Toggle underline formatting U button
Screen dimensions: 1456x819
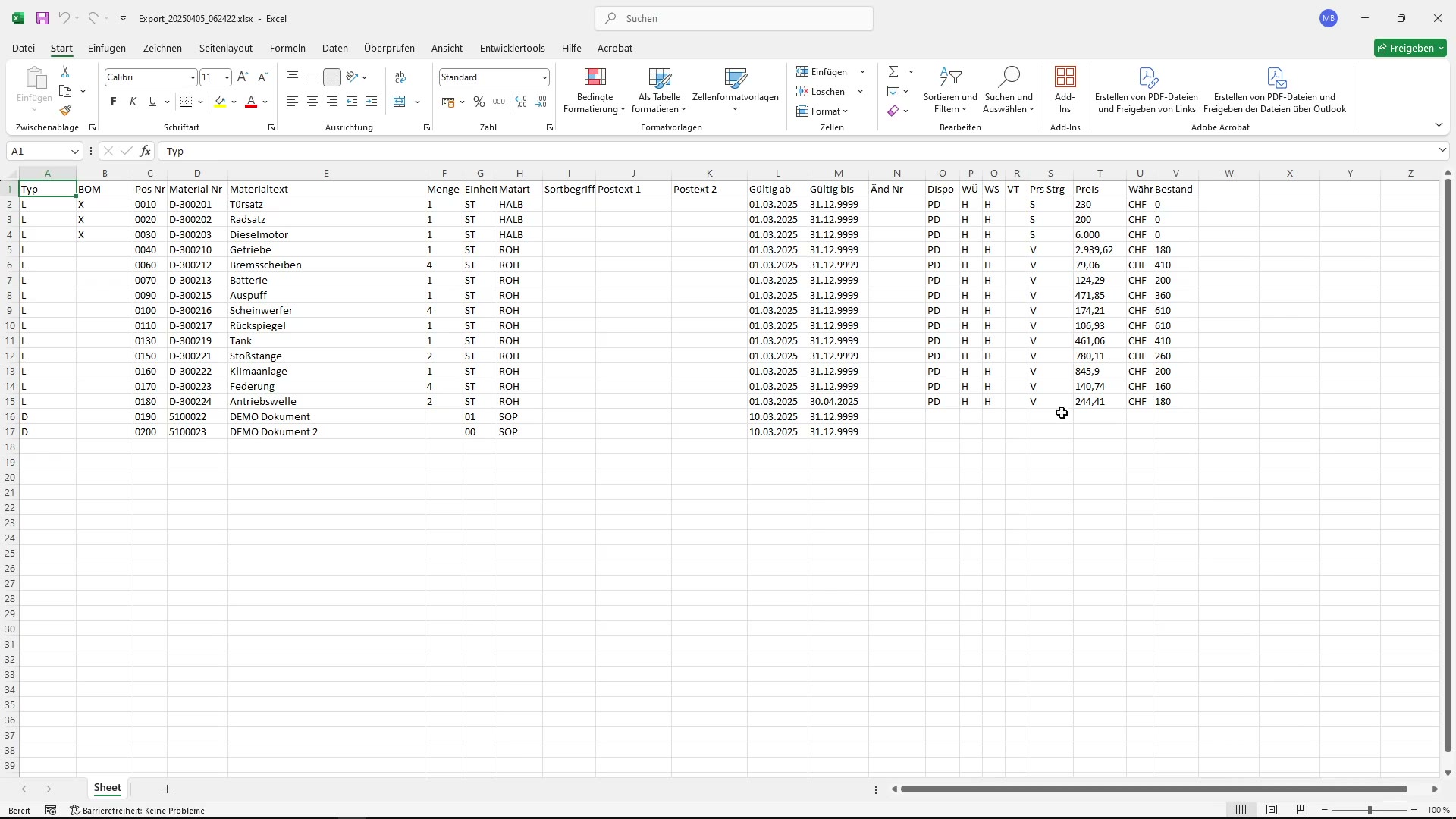(152, 102)
